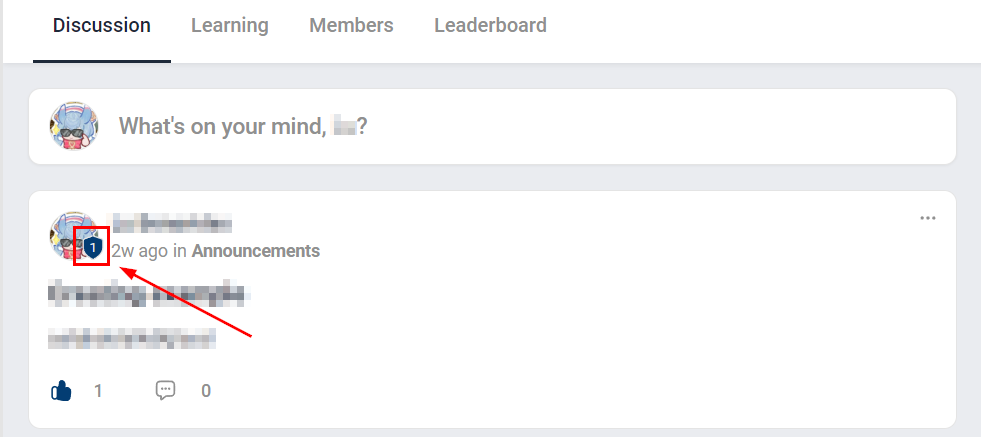Open the Announcements category link
The image size is (981, 437).
pyautogui.click(x=256, y=251)
